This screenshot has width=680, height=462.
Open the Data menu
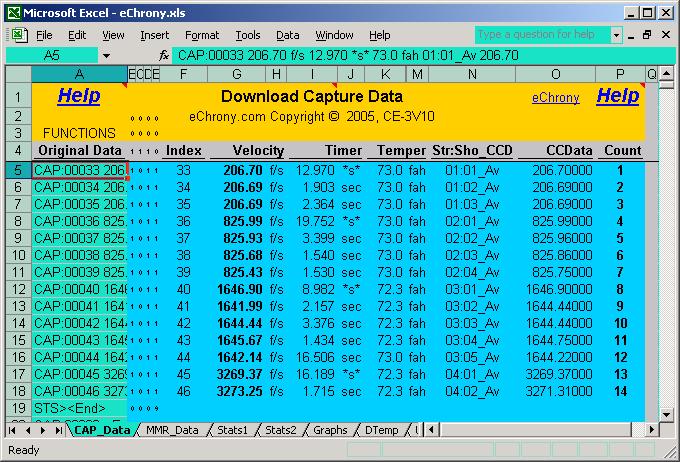click(x=288, y=35)
